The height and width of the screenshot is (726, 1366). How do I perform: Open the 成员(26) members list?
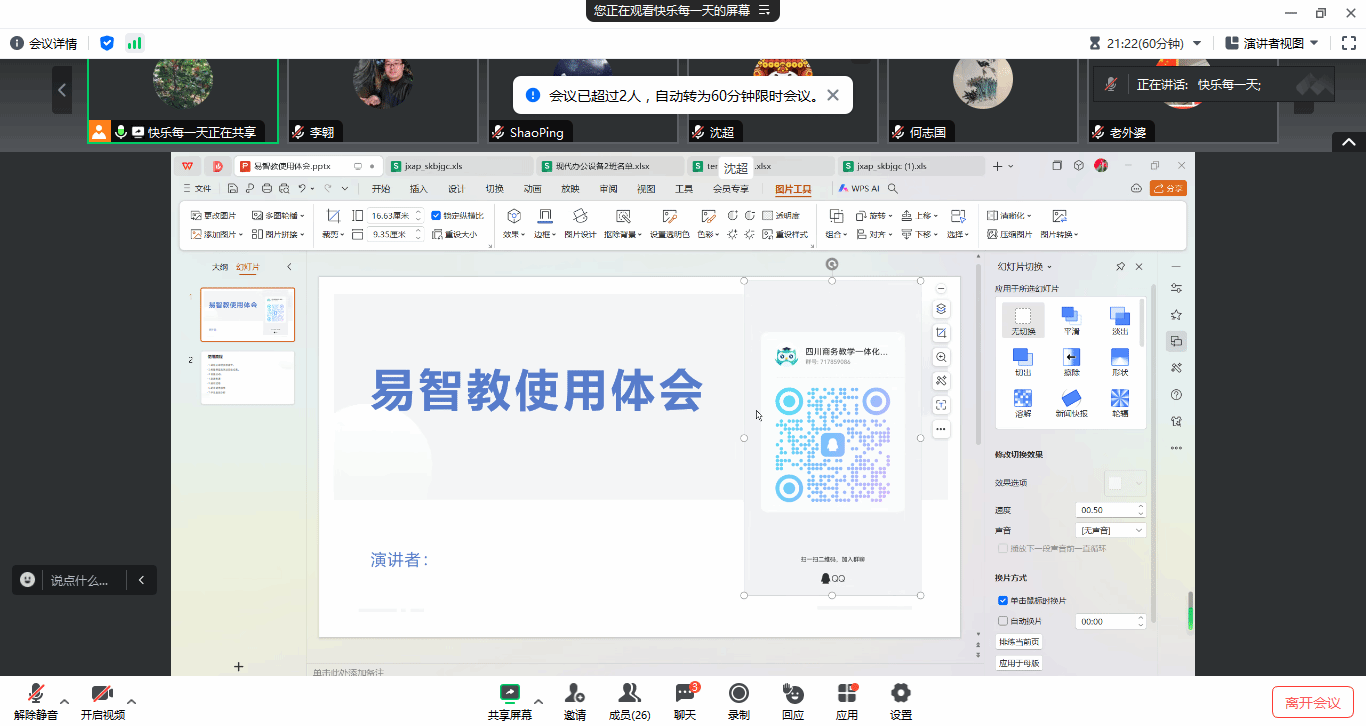(x=629, y=695)
